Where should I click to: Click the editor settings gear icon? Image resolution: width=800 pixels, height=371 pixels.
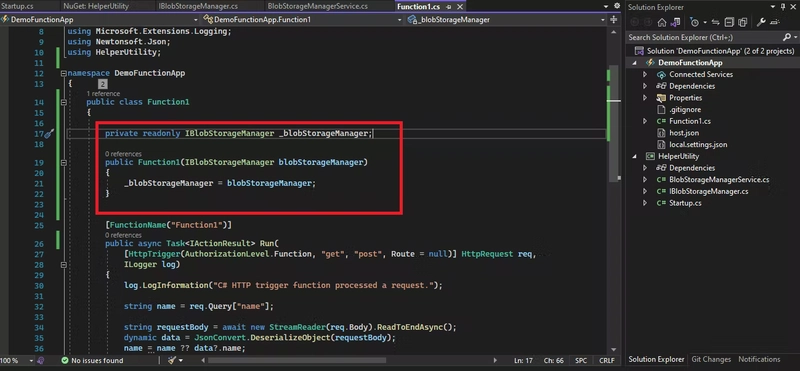[x=616, y=6]
